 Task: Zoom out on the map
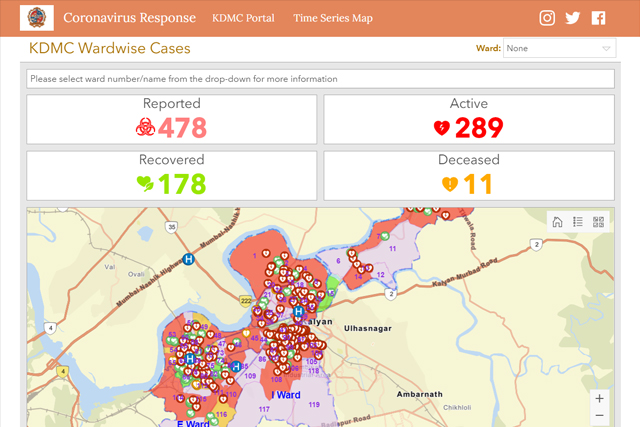[x=599, y=416]
